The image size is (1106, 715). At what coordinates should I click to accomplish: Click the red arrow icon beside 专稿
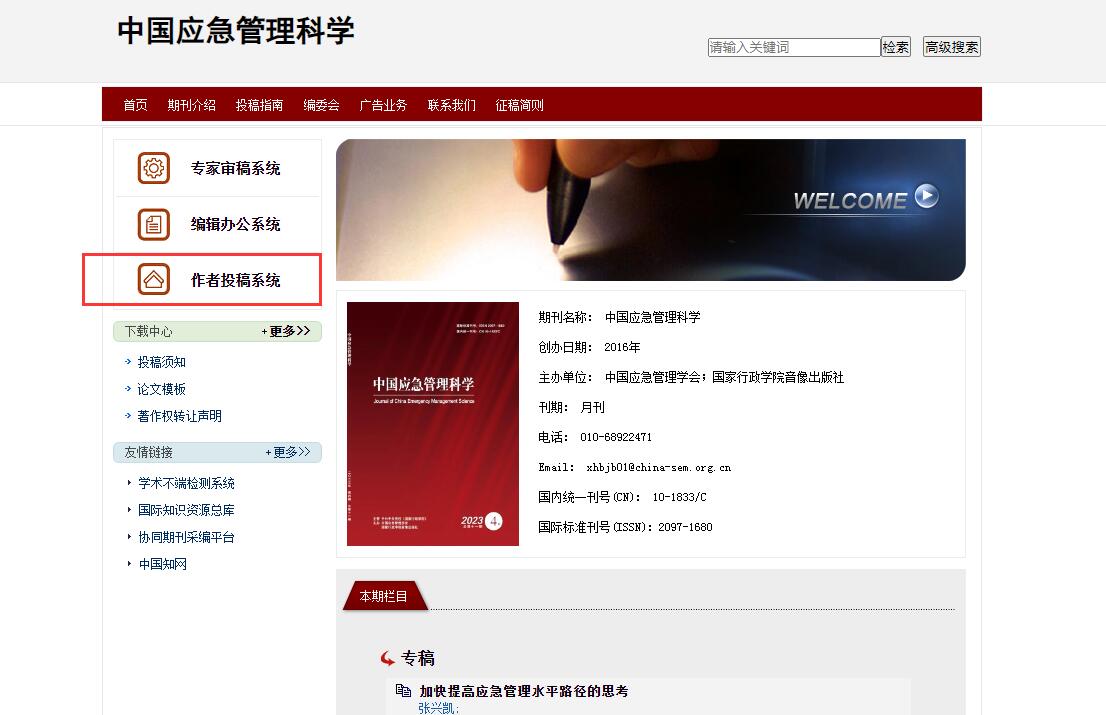tap(388, 658)
